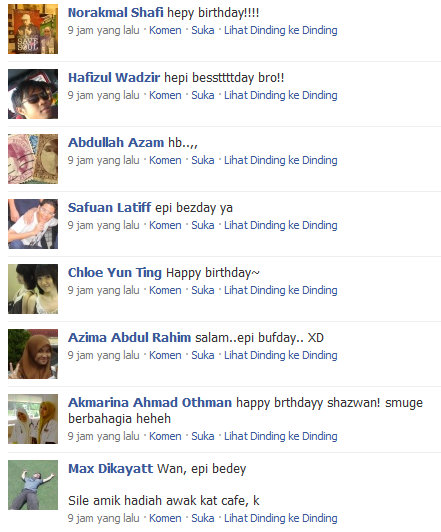This screenshot has width=441, height=532.
Task: Select the Azima Abdul Rahim name link
Action: [x=130, y=338]
